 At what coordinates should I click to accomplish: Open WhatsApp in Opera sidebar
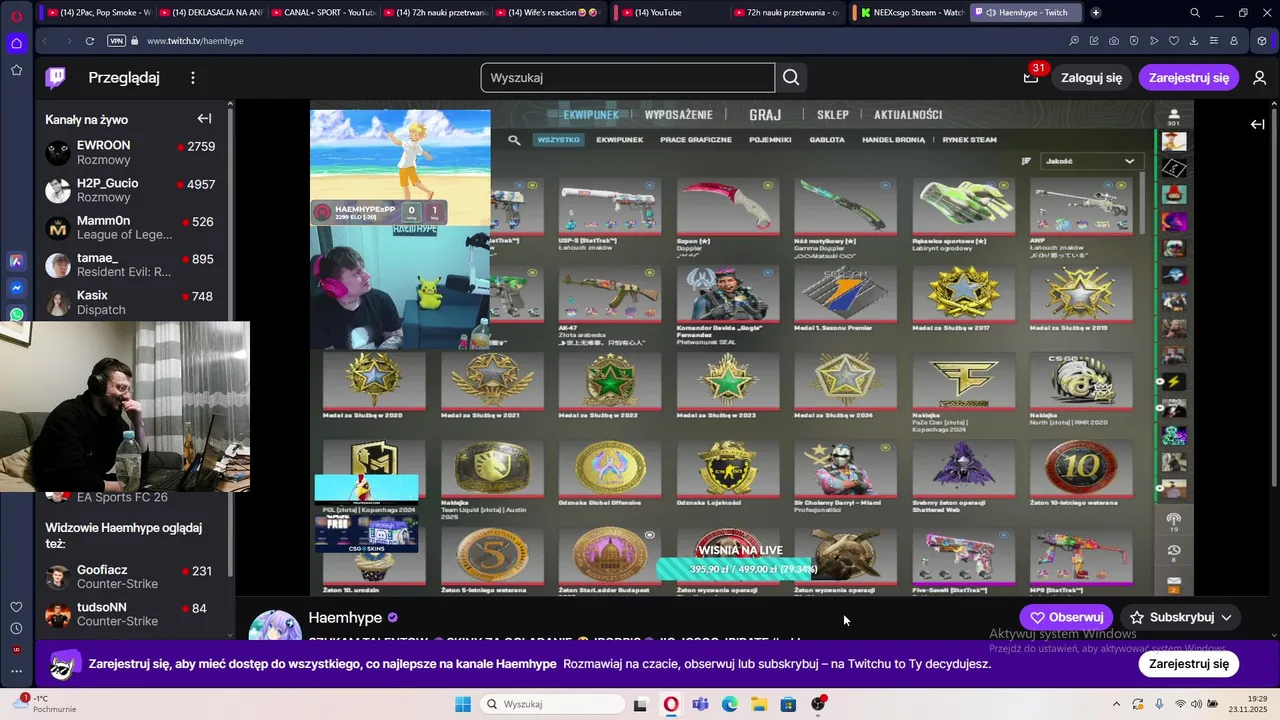(x=16, y=315)
